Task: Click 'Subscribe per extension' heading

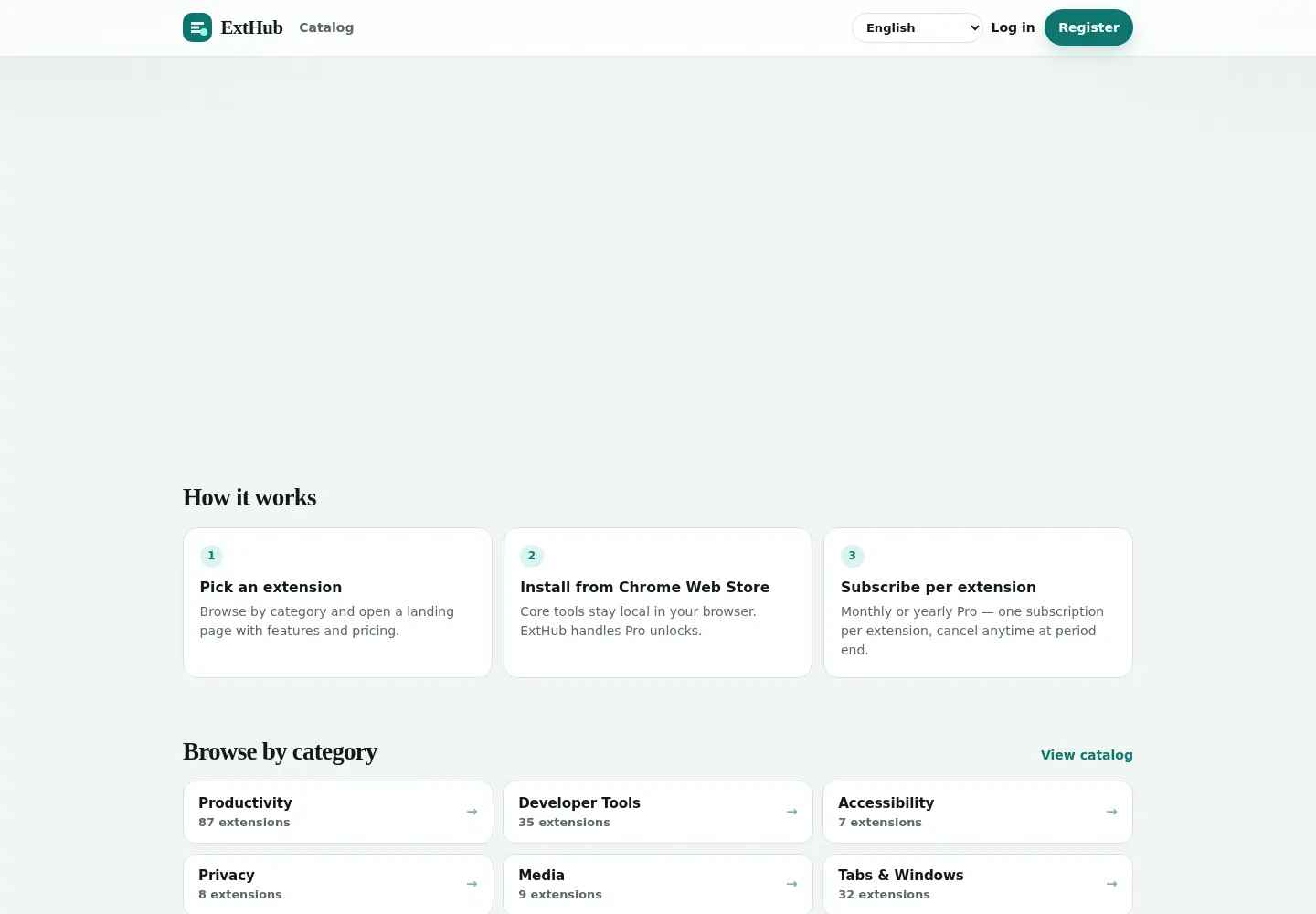Action: [939, 587]
